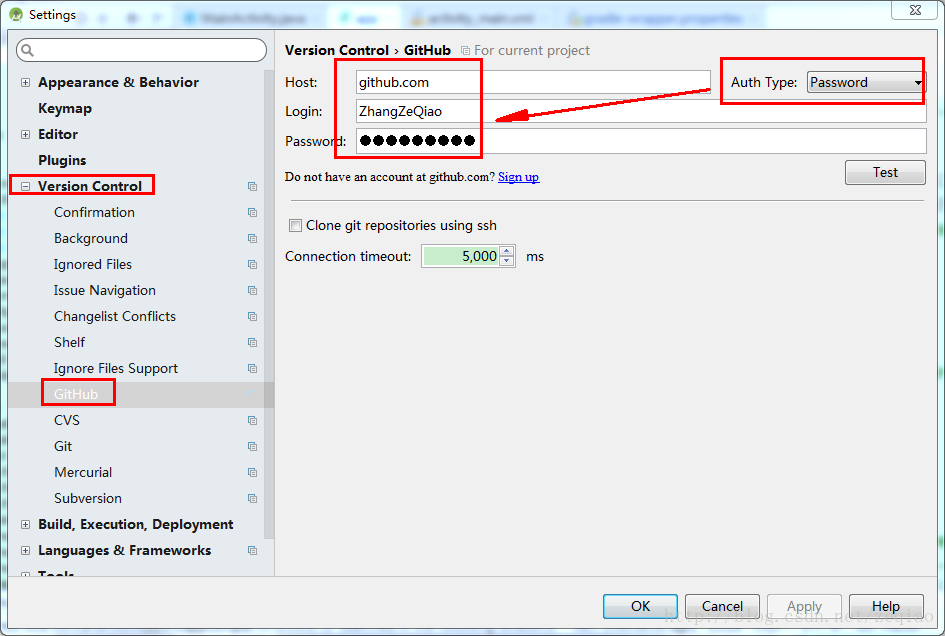Click the Password input field

tap(641, 141)
